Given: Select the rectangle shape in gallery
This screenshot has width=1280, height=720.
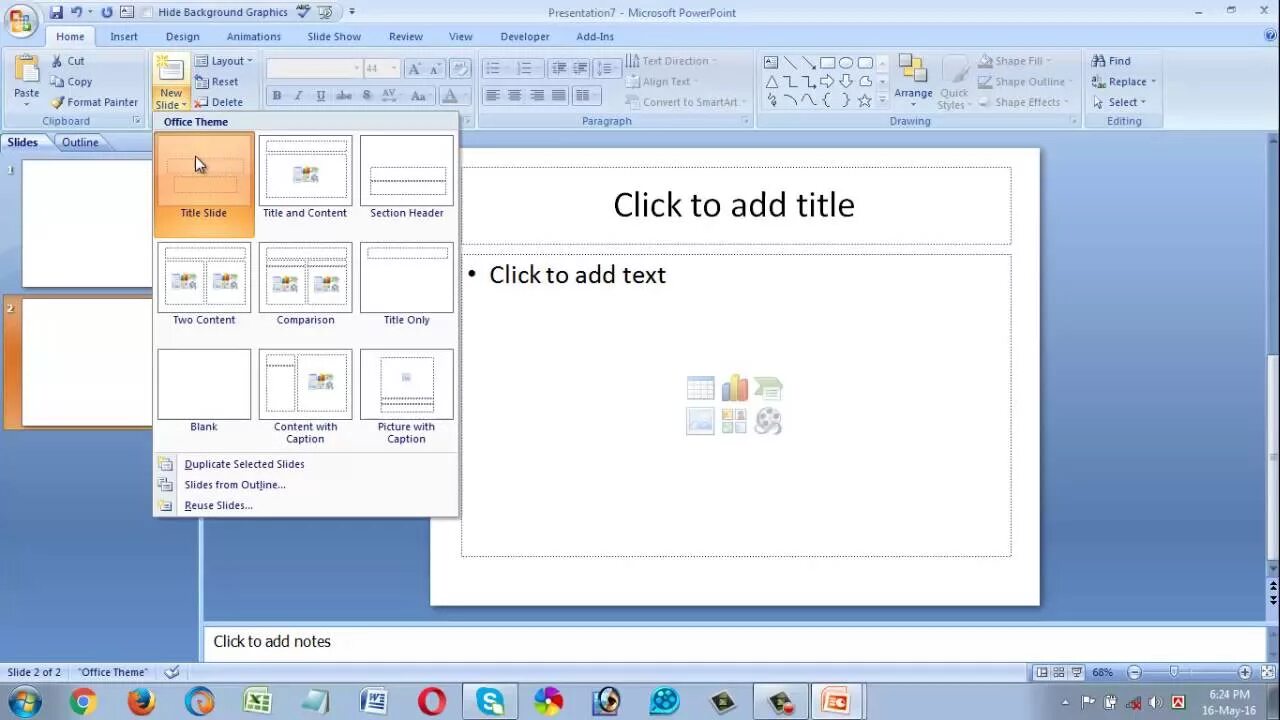Looking at the screenshot, I should click(x=828, y=62).
